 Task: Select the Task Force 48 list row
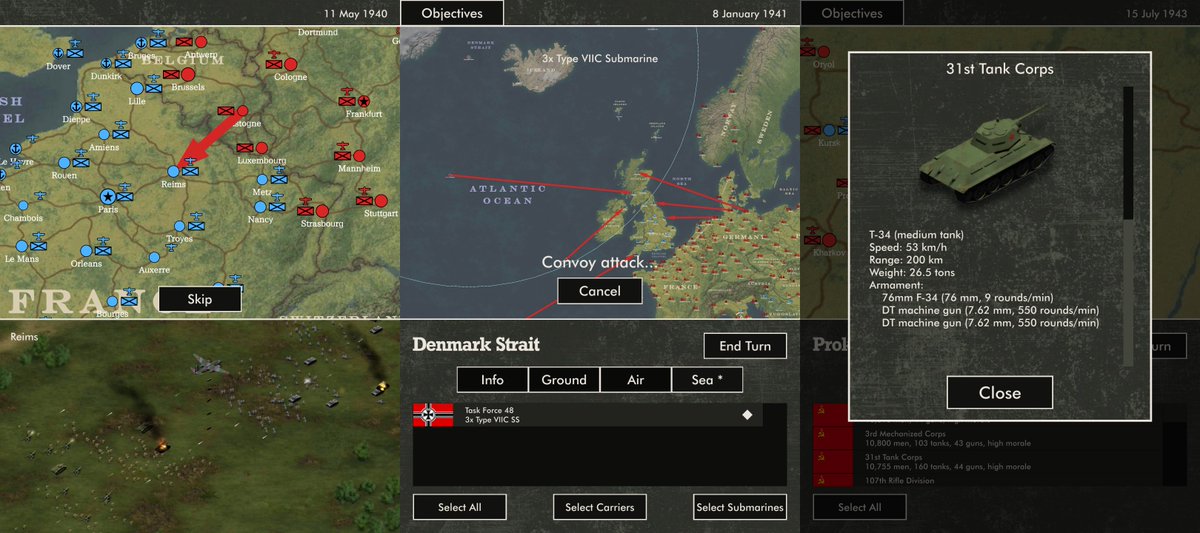pyautogui.click(x=588, y=415)
